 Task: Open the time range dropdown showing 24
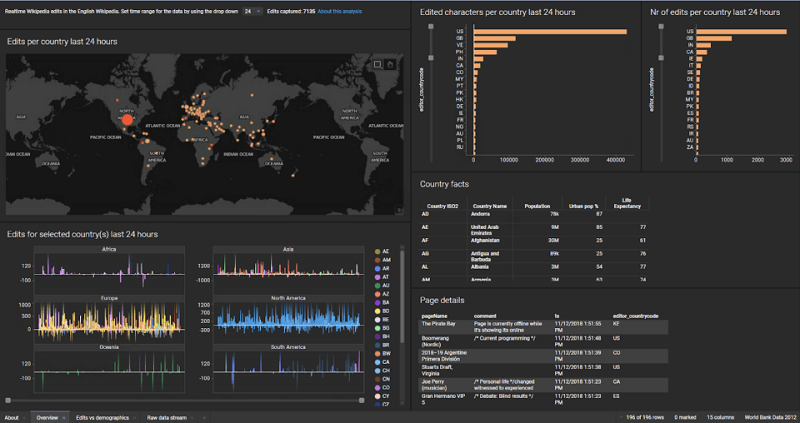pos(252,11)
